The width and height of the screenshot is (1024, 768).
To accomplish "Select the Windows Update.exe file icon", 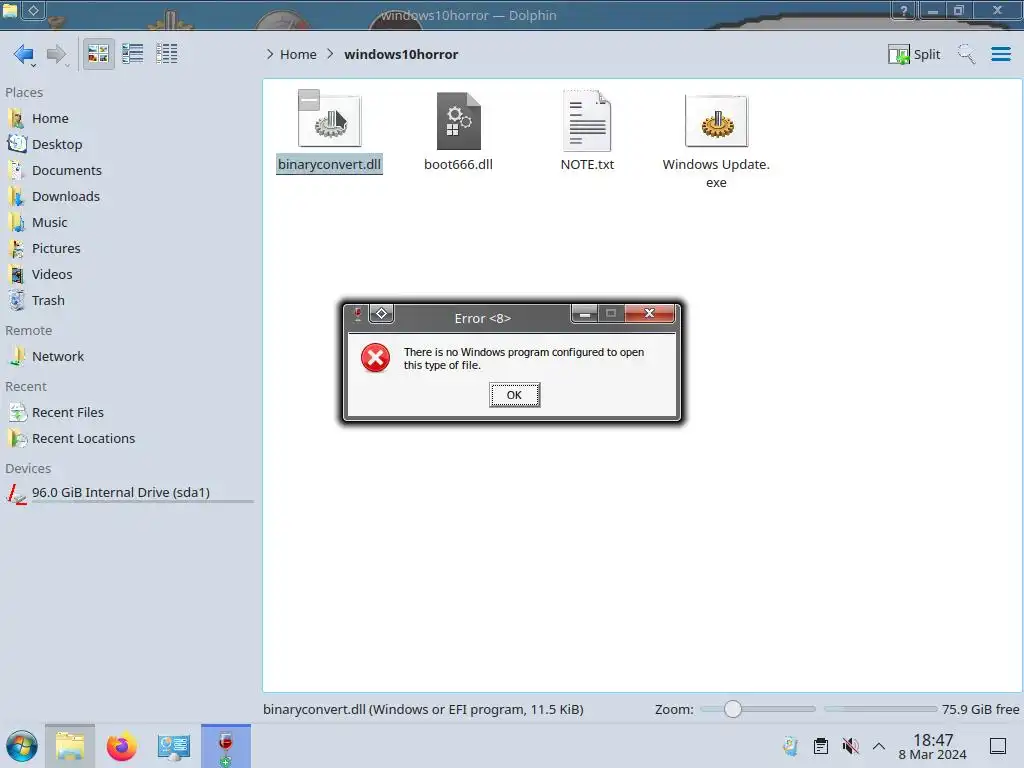I will coord(716,121).
